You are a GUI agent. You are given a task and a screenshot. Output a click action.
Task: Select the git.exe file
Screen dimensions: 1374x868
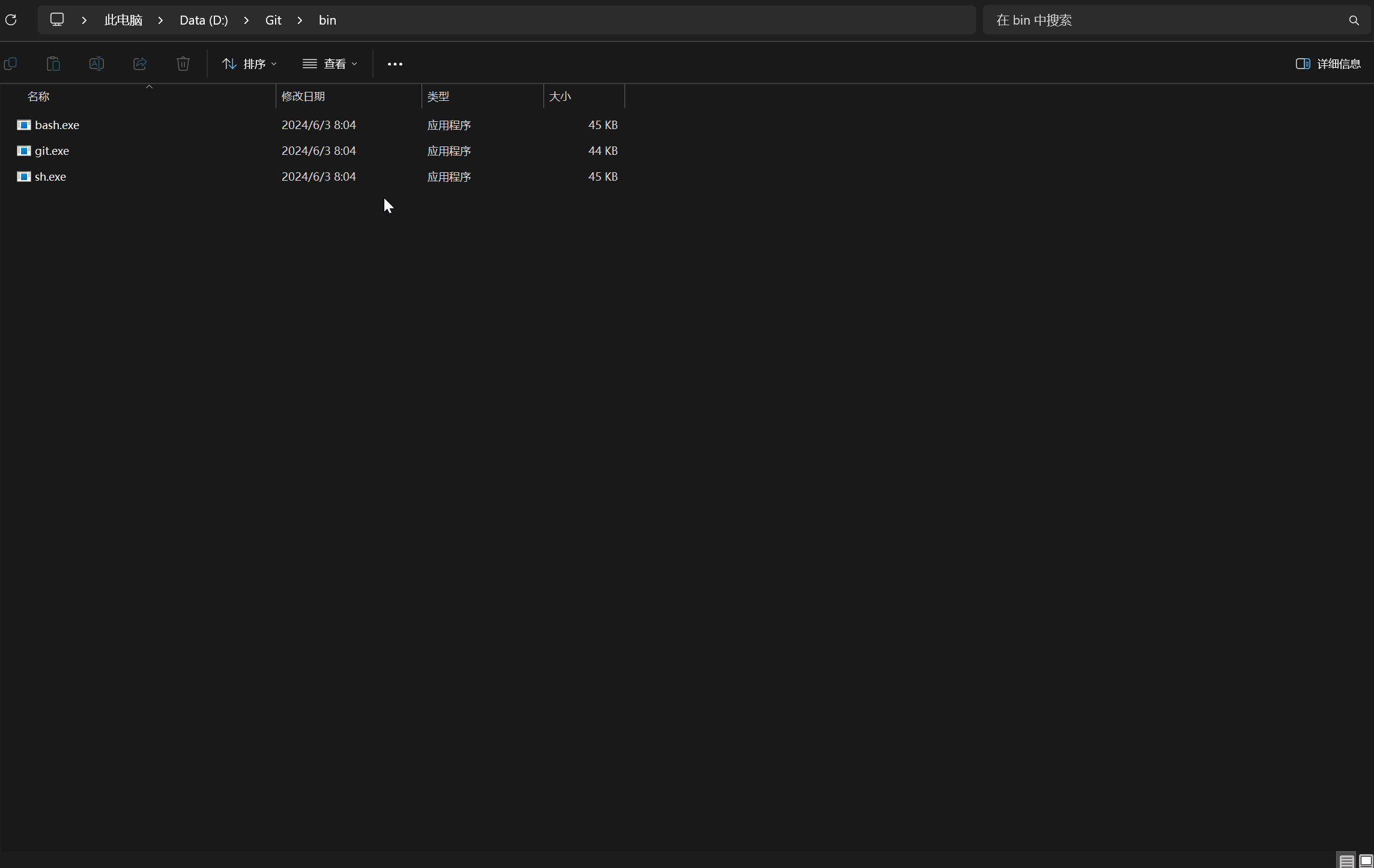pos(52,151)
